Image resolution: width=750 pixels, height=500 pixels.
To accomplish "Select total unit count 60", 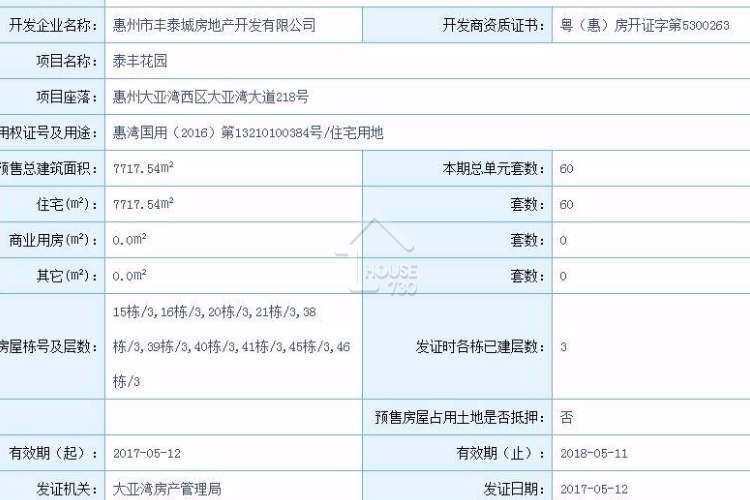I will (566, 168).
